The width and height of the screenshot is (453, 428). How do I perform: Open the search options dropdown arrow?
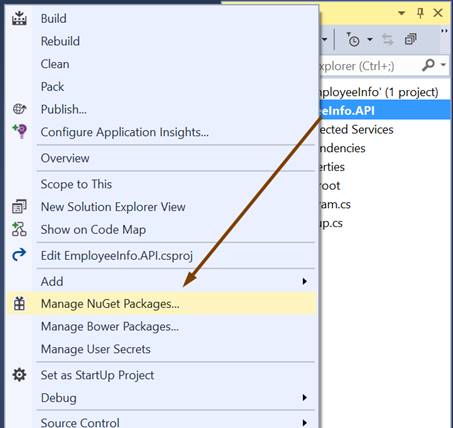coord(443,64)
